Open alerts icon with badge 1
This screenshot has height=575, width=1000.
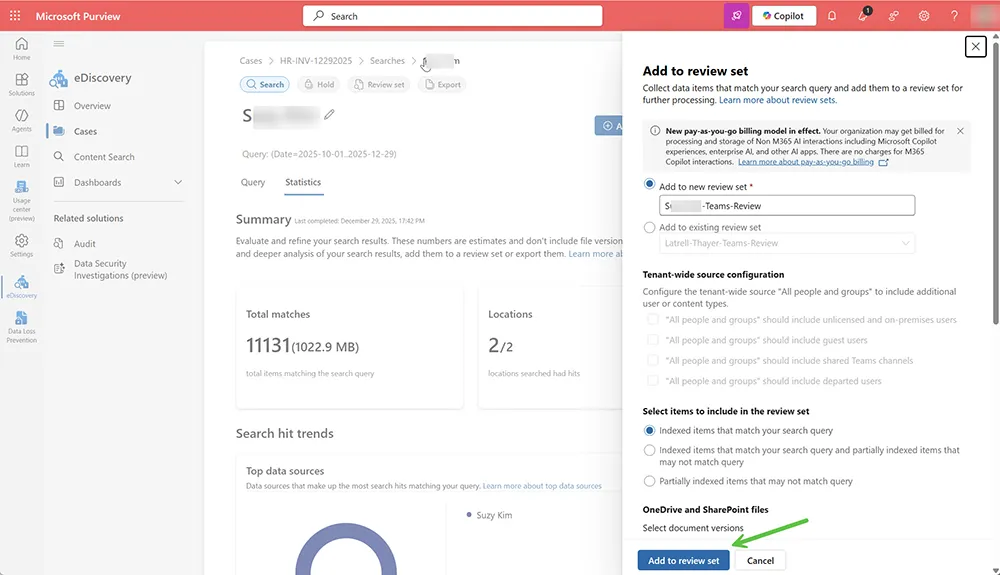[863, 16]
